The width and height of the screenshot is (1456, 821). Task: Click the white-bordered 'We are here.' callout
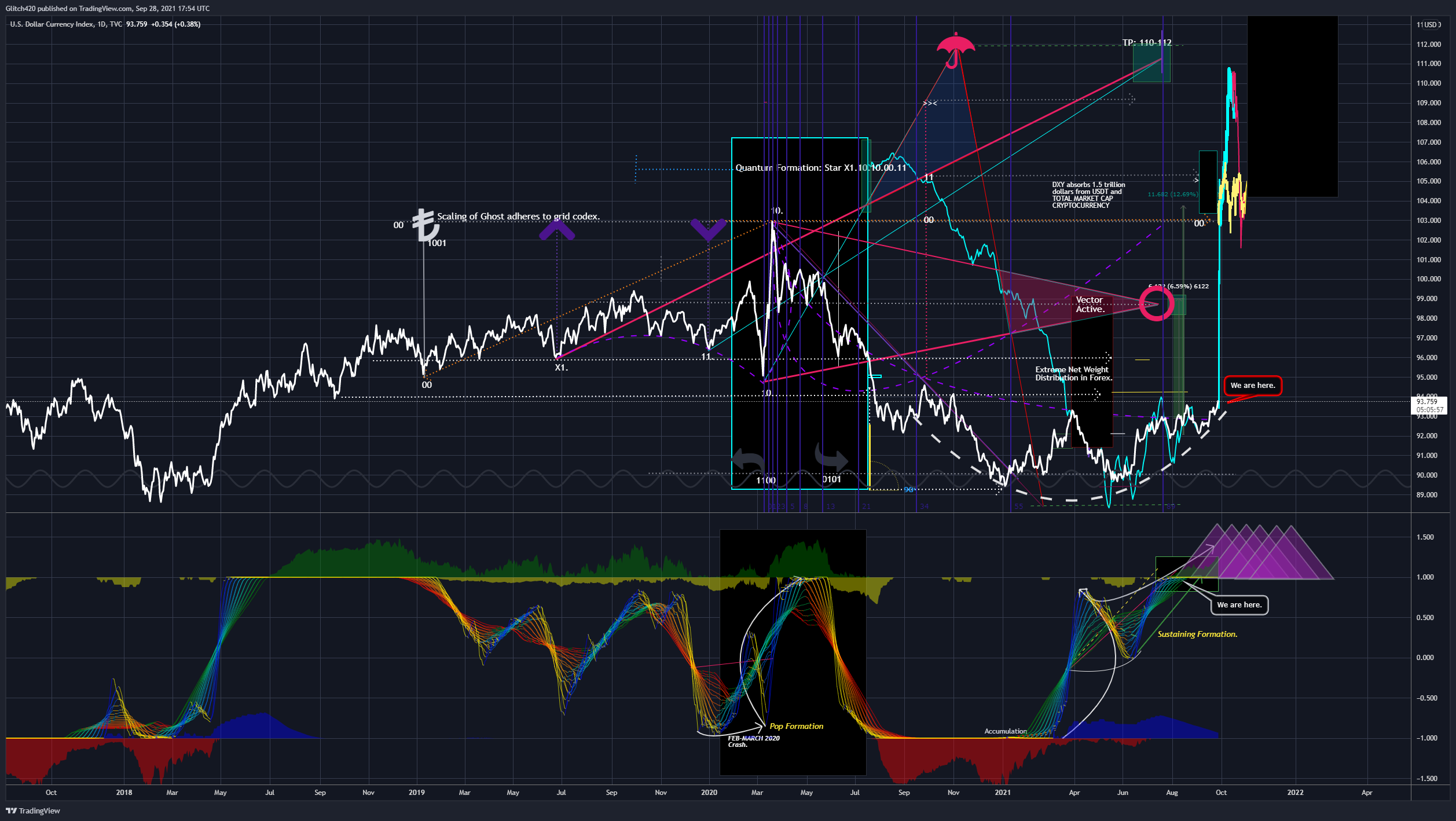point(1239,605)
